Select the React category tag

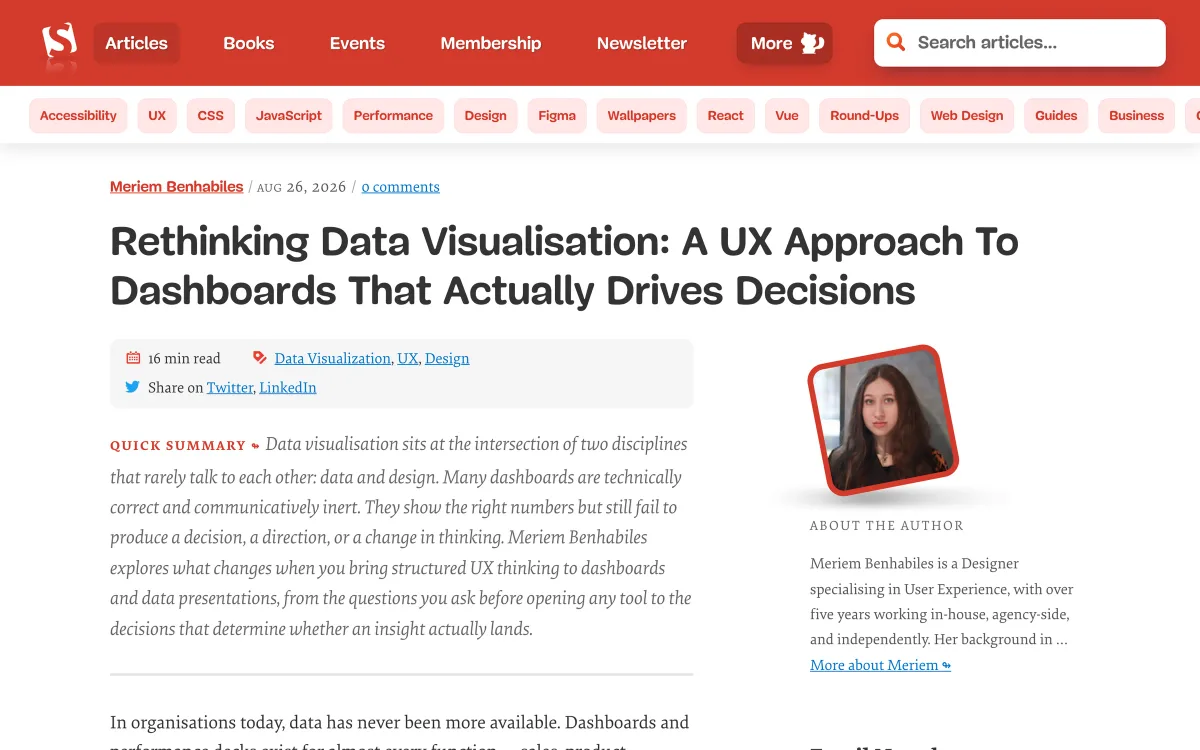pyautogui.click(x=726, y=116)
